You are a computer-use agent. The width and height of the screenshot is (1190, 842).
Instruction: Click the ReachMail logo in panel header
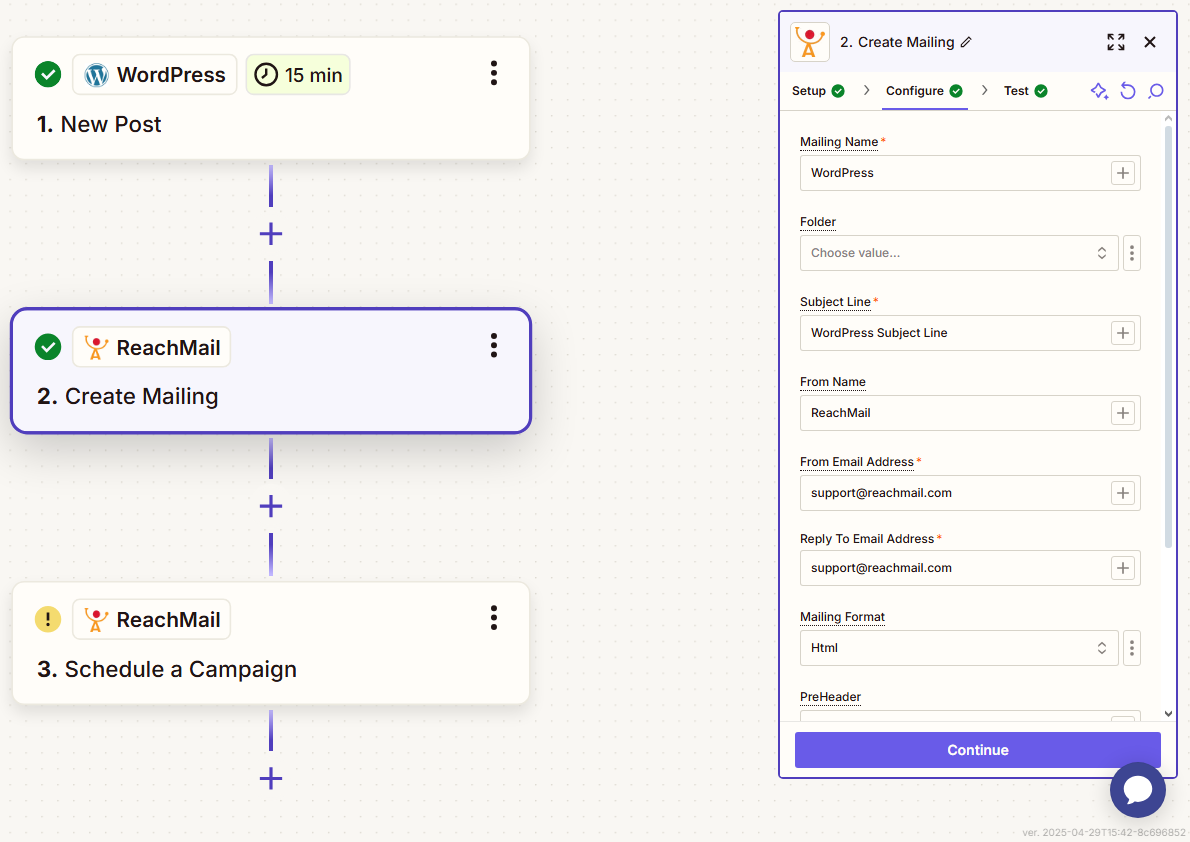tap(810, 42)
